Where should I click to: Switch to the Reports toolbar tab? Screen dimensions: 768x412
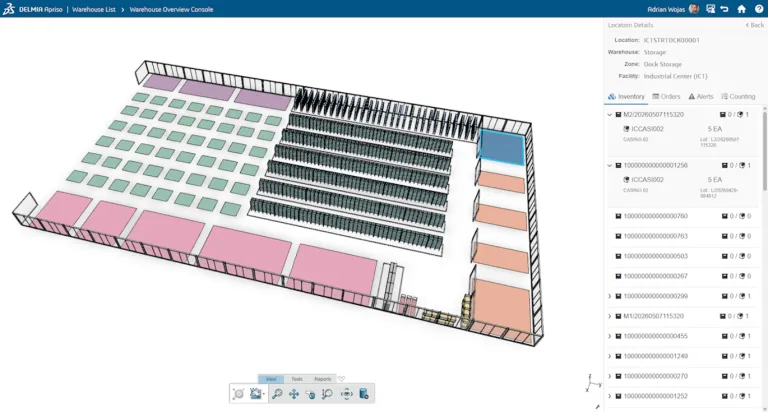[x=323, y=379]
